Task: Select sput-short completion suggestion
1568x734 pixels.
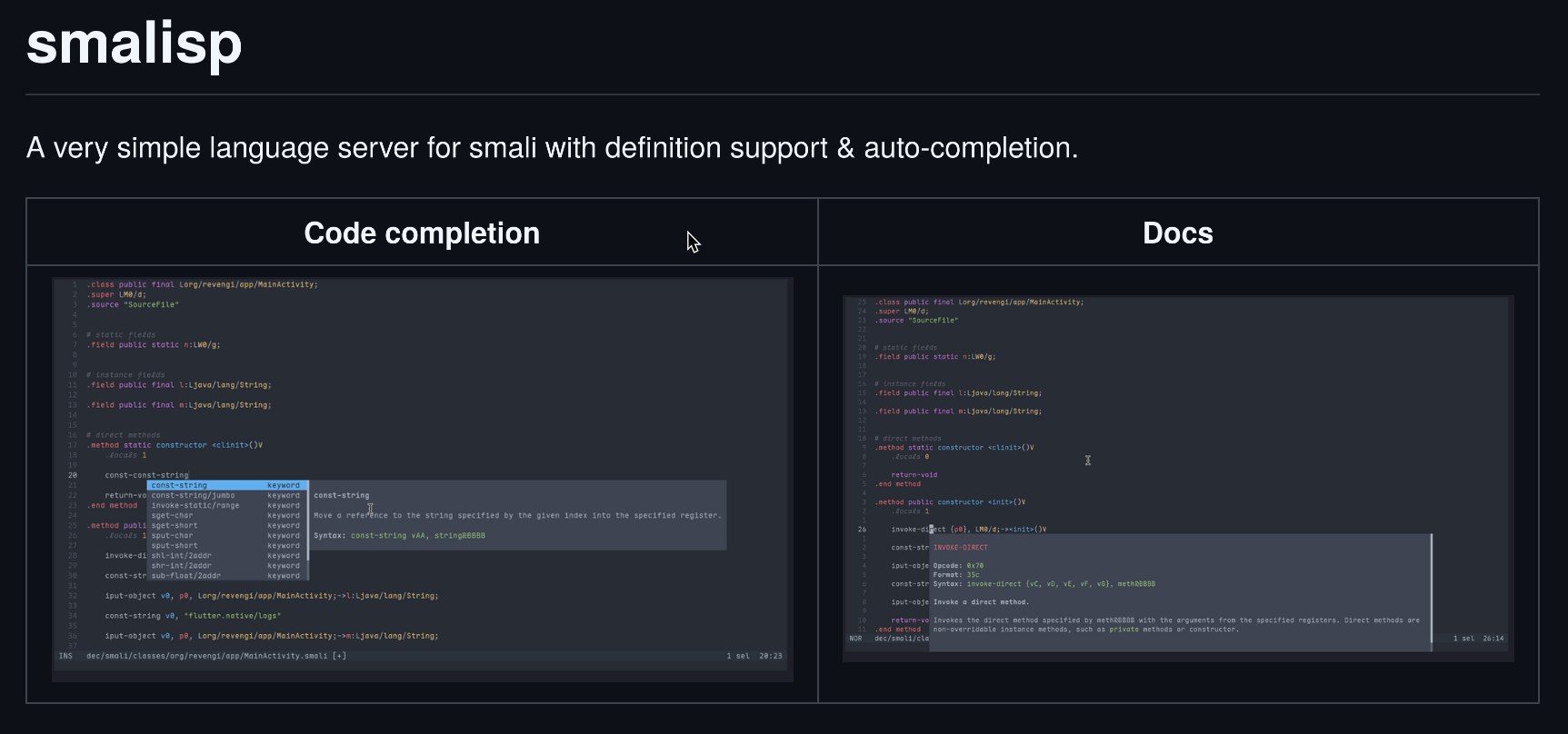Action: coord(175,545)
